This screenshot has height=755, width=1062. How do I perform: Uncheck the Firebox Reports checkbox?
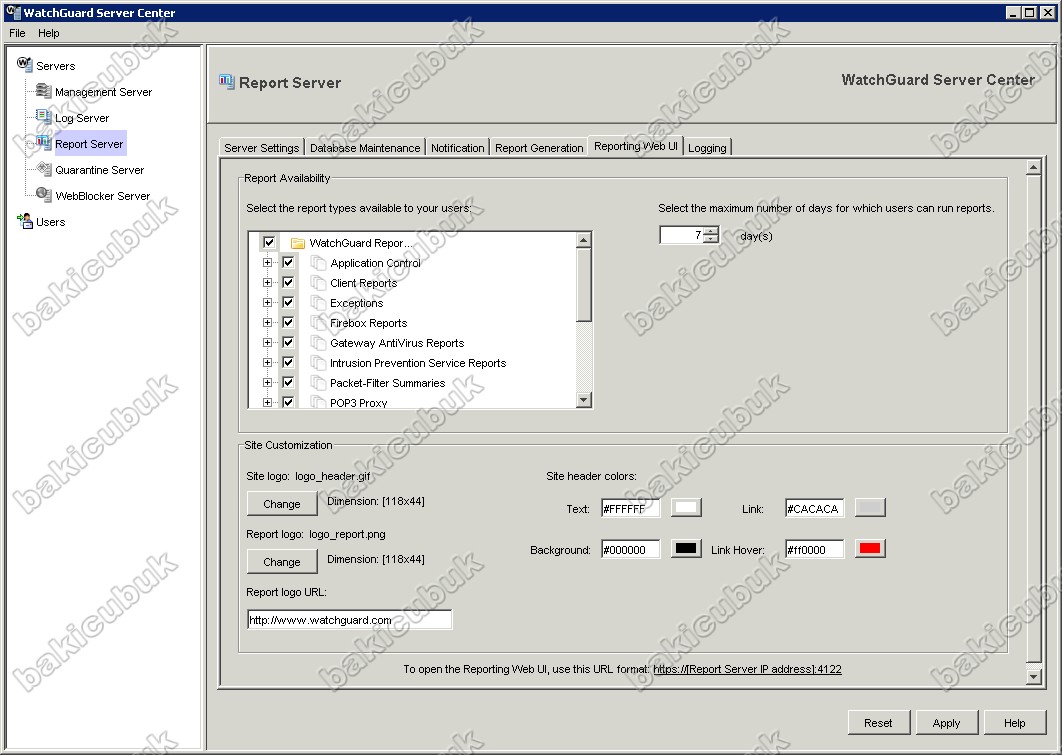point(288,322)
